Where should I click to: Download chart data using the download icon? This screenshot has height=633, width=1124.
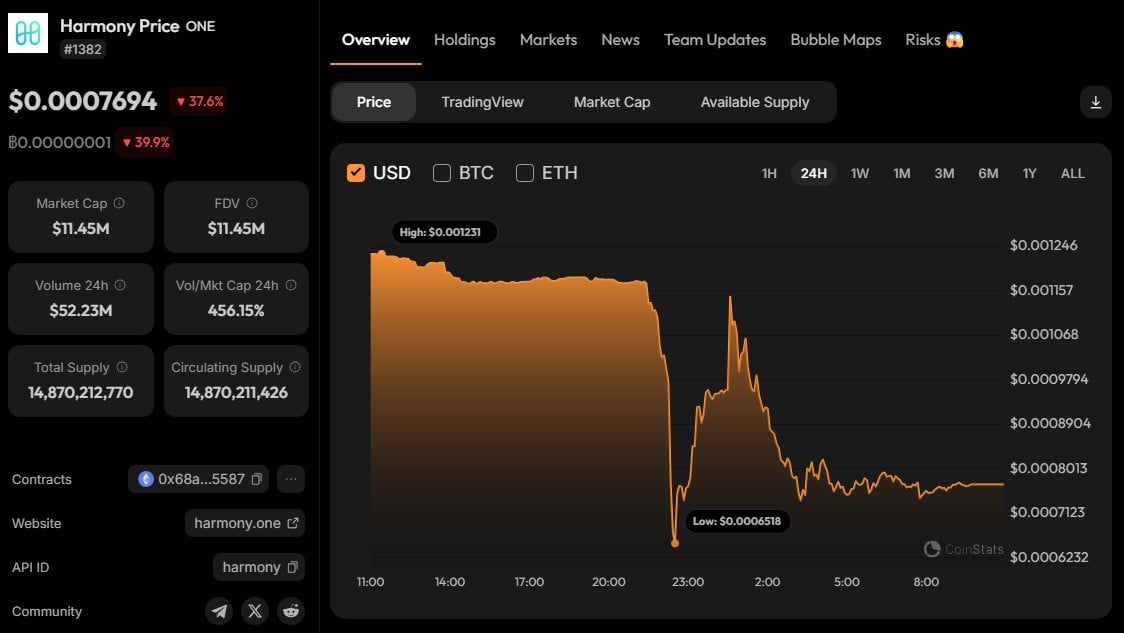1095,103
